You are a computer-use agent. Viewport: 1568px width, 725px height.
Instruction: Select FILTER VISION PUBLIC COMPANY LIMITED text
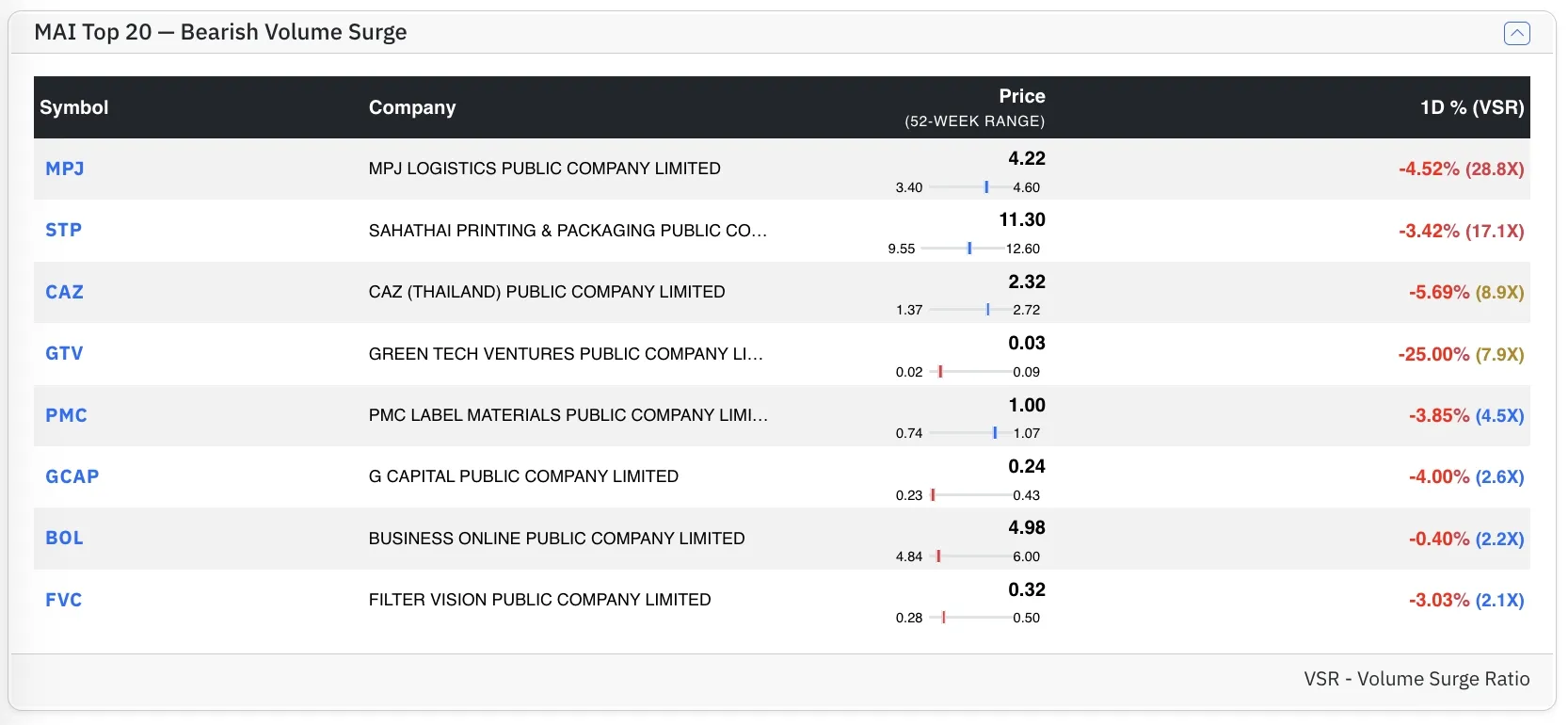[540, 600]
